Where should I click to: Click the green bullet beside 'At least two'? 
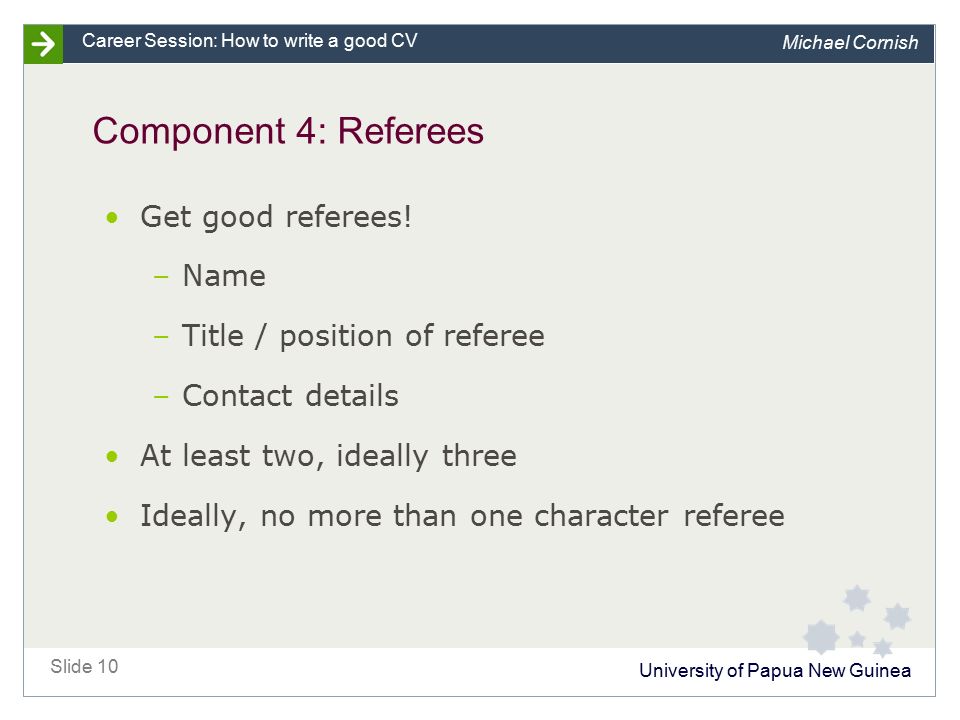(x=111, y=456)
